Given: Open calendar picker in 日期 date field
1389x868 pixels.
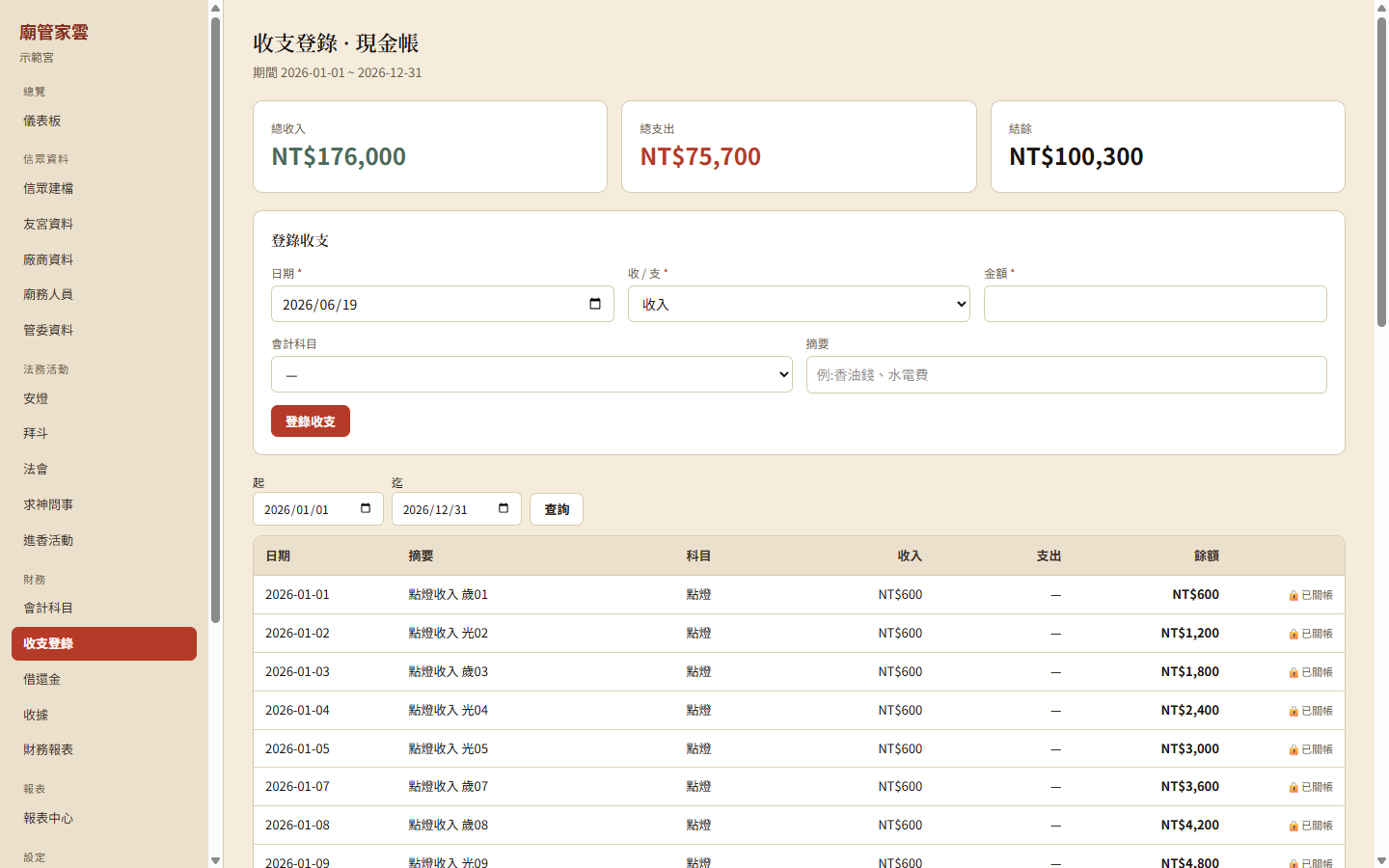Looking at the screenshot, I should click(595, 304).
